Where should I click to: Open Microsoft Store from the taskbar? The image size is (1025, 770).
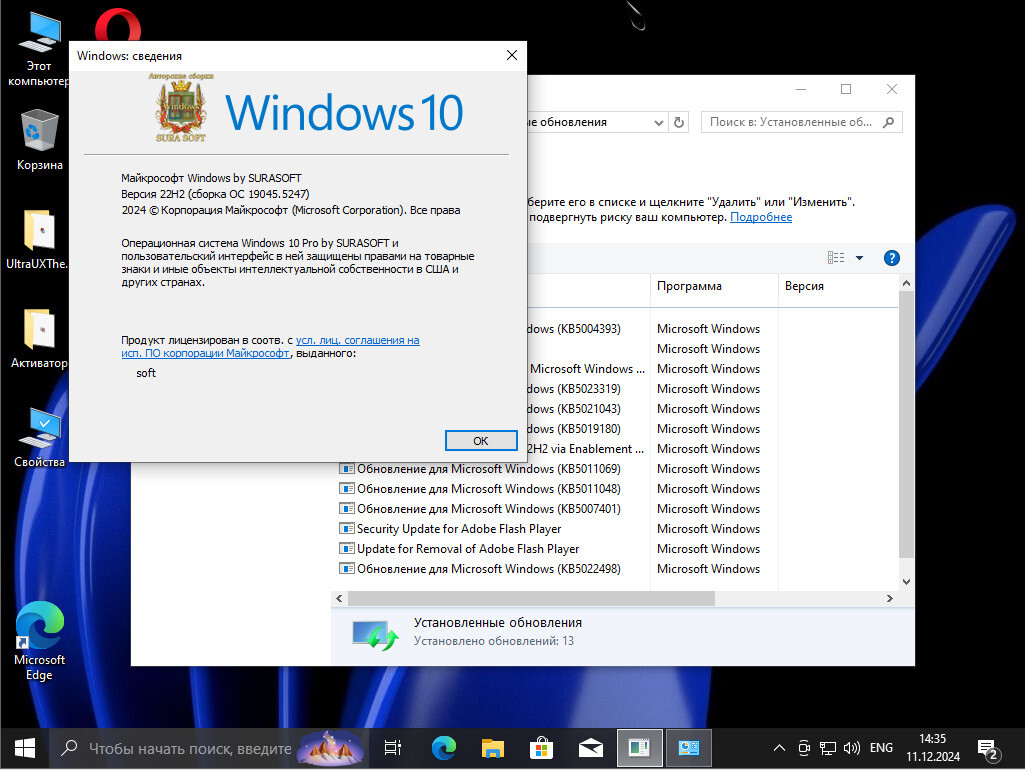pyautogui.click(x=542, y=748)
